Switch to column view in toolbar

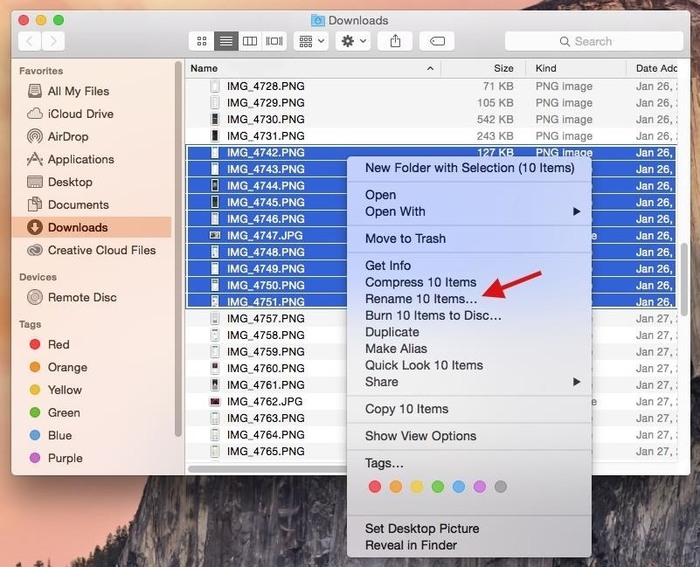pos(250,41)
